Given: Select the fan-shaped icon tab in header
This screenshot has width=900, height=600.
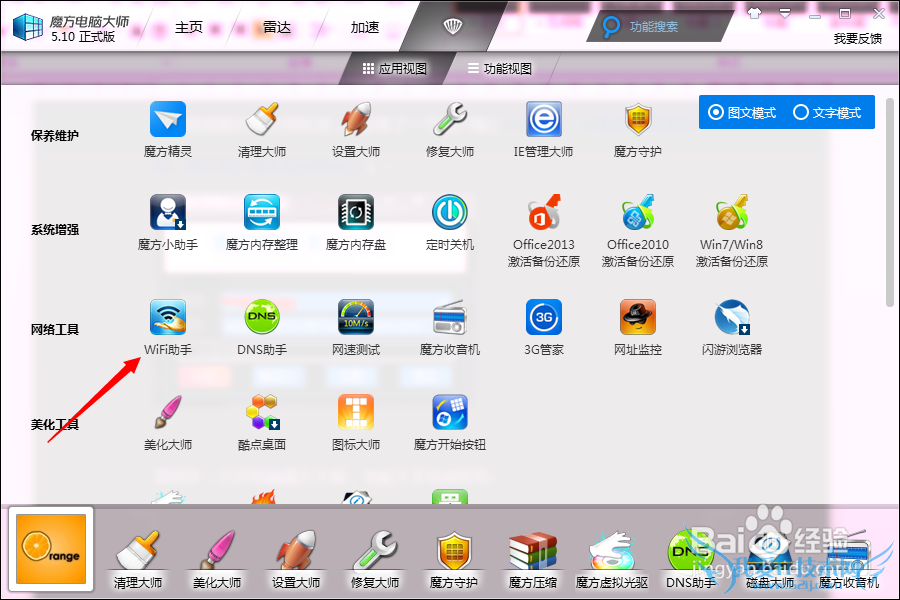Looking at the screenshot, I should pos(452,26).
